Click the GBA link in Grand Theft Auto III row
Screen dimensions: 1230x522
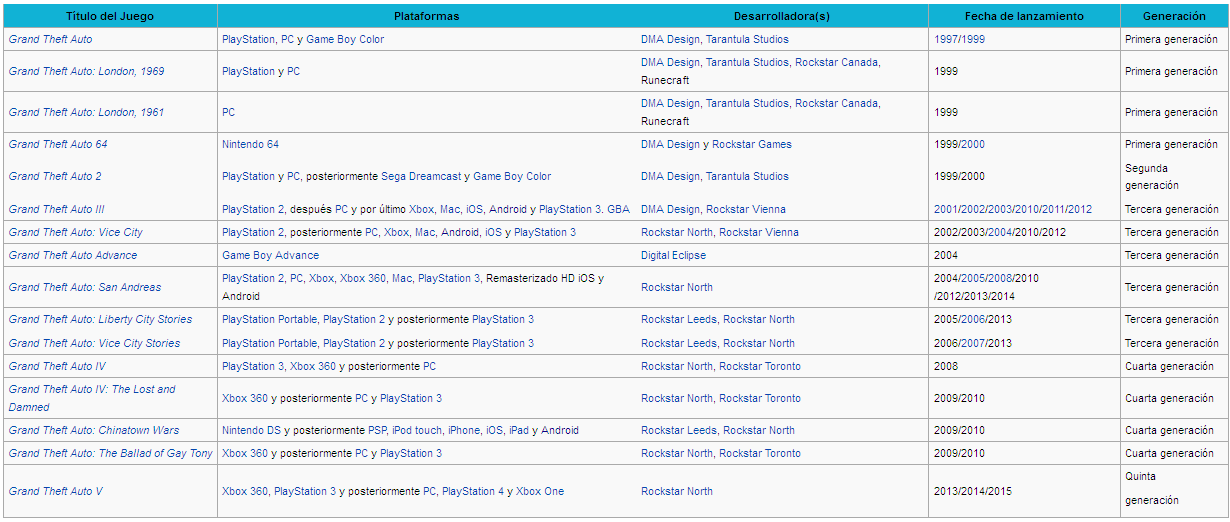click(618, 209)
